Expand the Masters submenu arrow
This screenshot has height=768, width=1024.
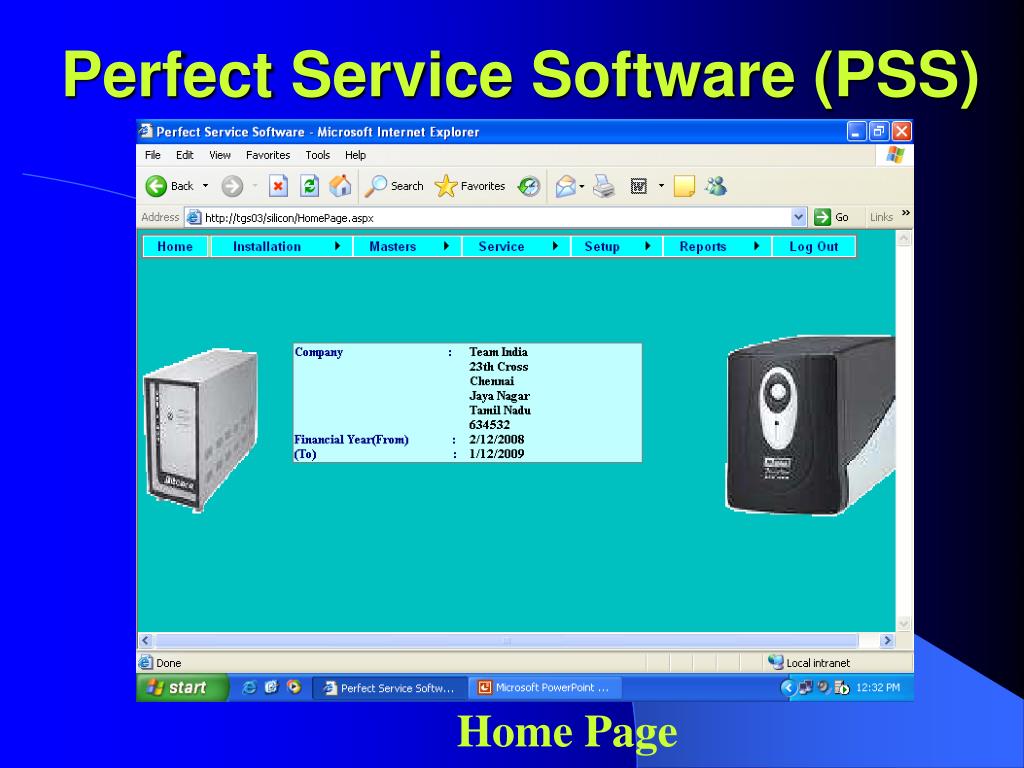tap(446, 246)
